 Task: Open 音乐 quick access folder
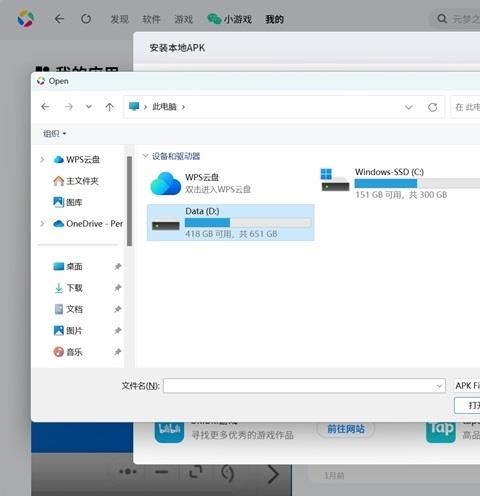coord(68,352)
